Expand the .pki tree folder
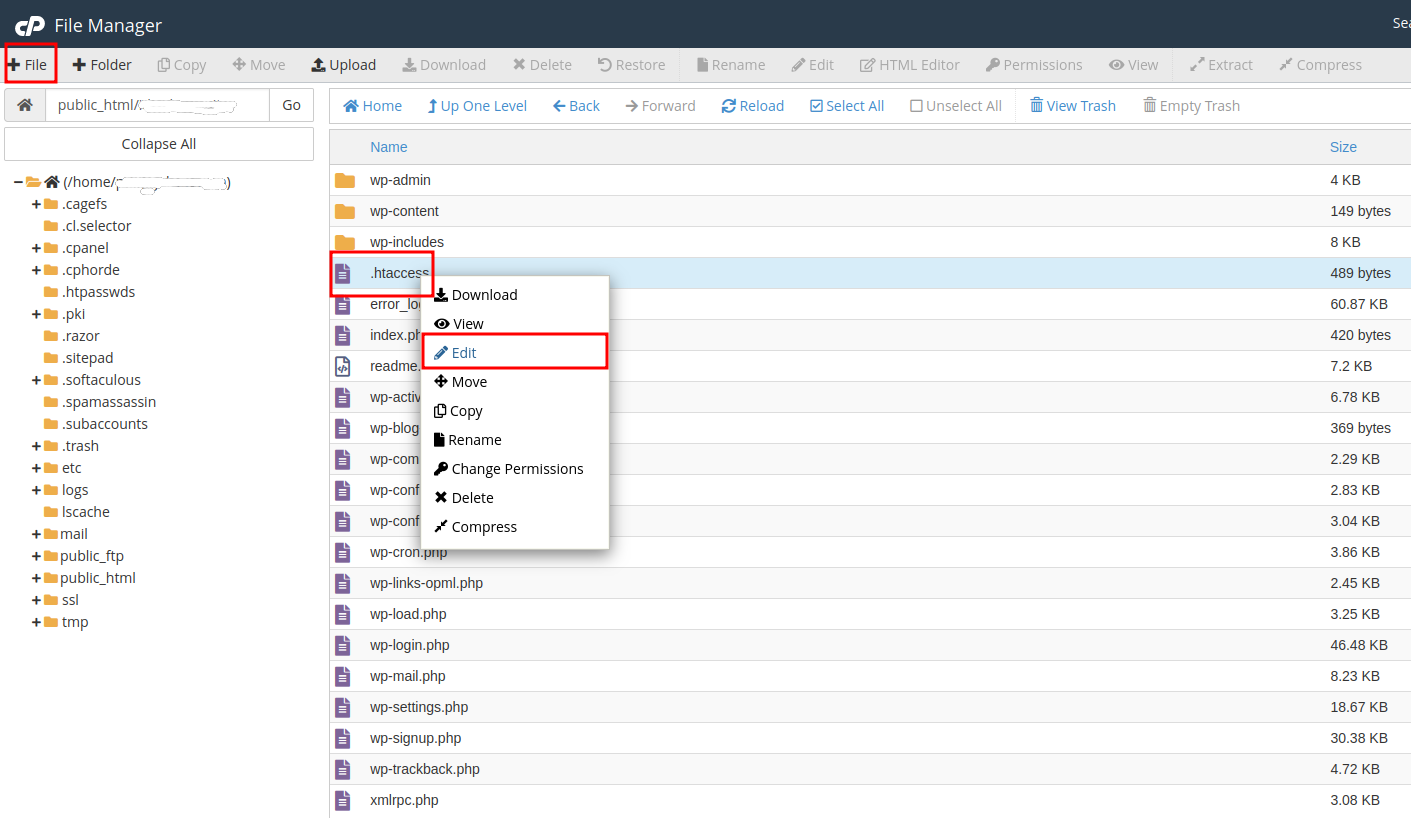The width and height of the screenshot is (1411, 818). [x=36, y=314]
